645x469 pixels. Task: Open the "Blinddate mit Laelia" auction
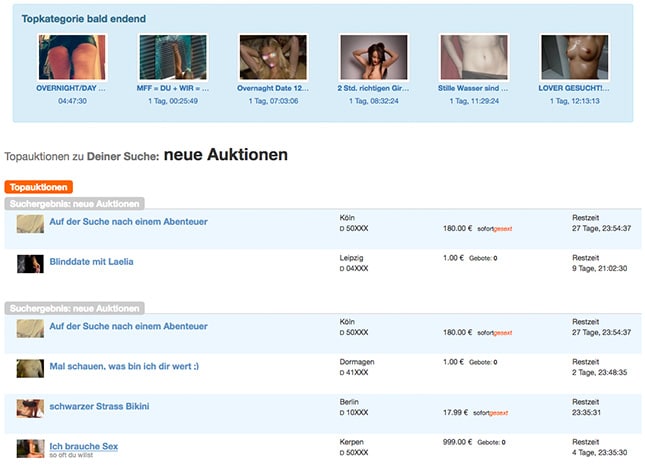click(x=91, y=262)
